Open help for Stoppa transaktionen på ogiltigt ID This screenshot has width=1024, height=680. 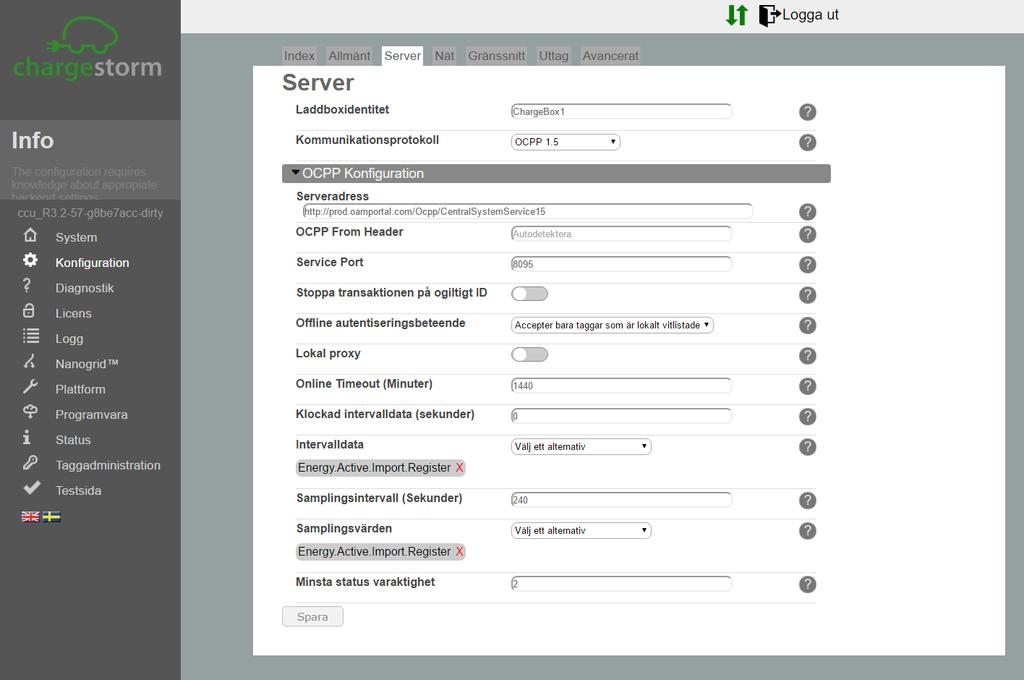tap(807, 295)
